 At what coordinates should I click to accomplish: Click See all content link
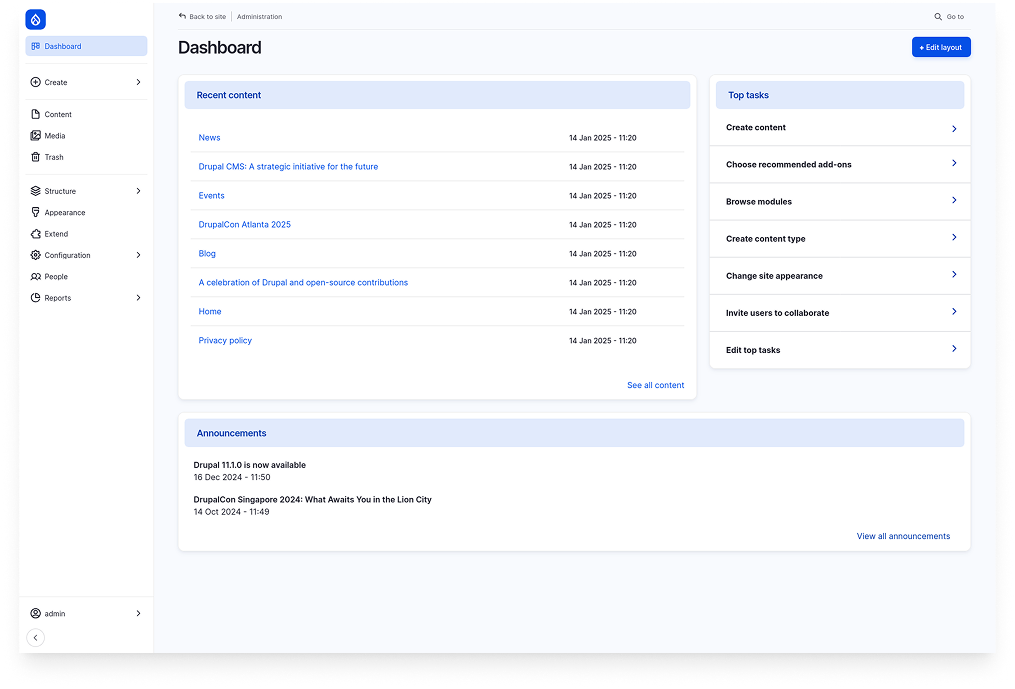pos(655,384)
